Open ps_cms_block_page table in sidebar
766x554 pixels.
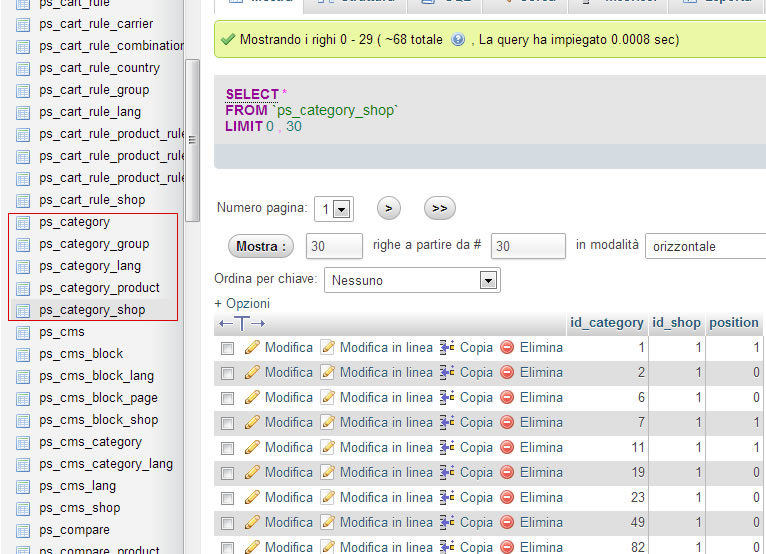click(x=99, y=398)
